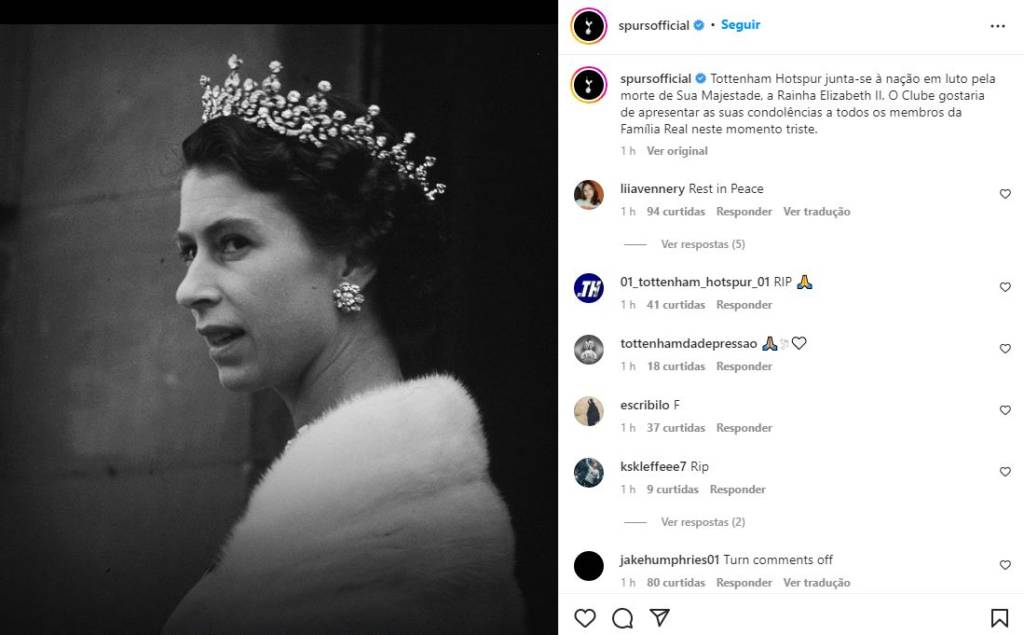Open 01_tottenham_hotspur_01 profile avatar

coord(589,288)
